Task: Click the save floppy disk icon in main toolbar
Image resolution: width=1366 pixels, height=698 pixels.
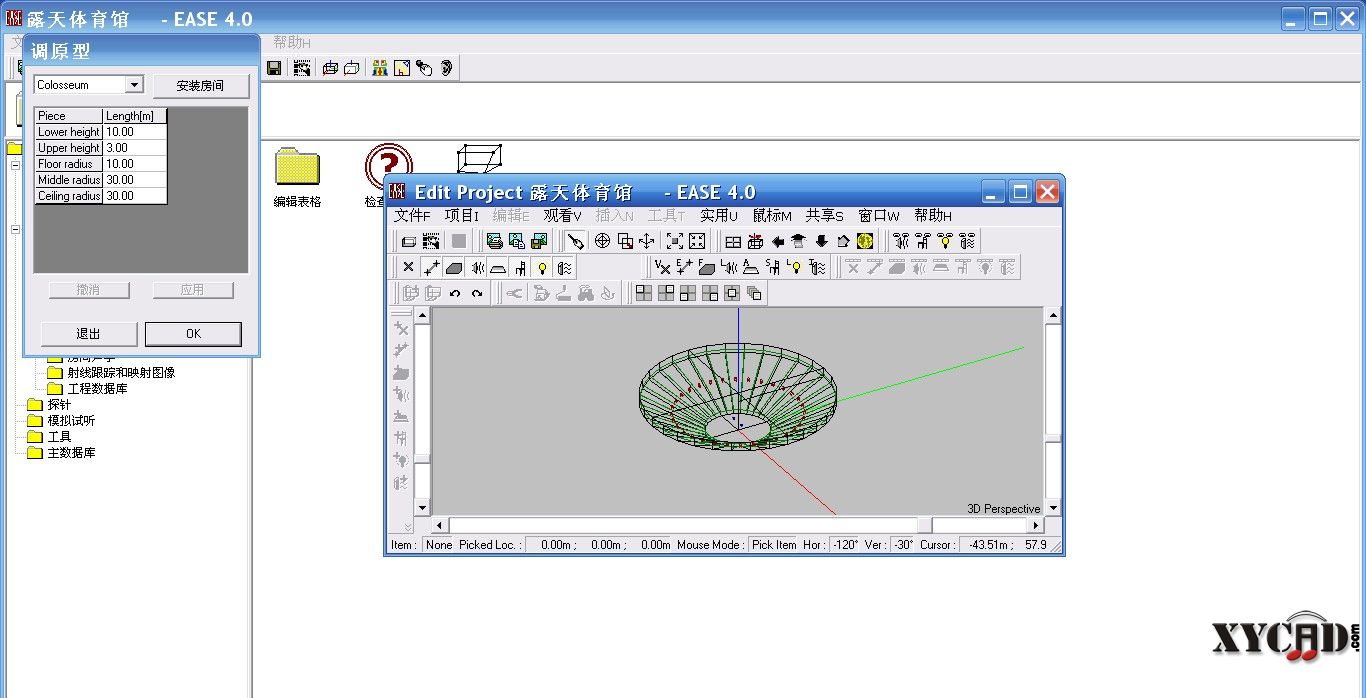Action: (x=274, y=68)
